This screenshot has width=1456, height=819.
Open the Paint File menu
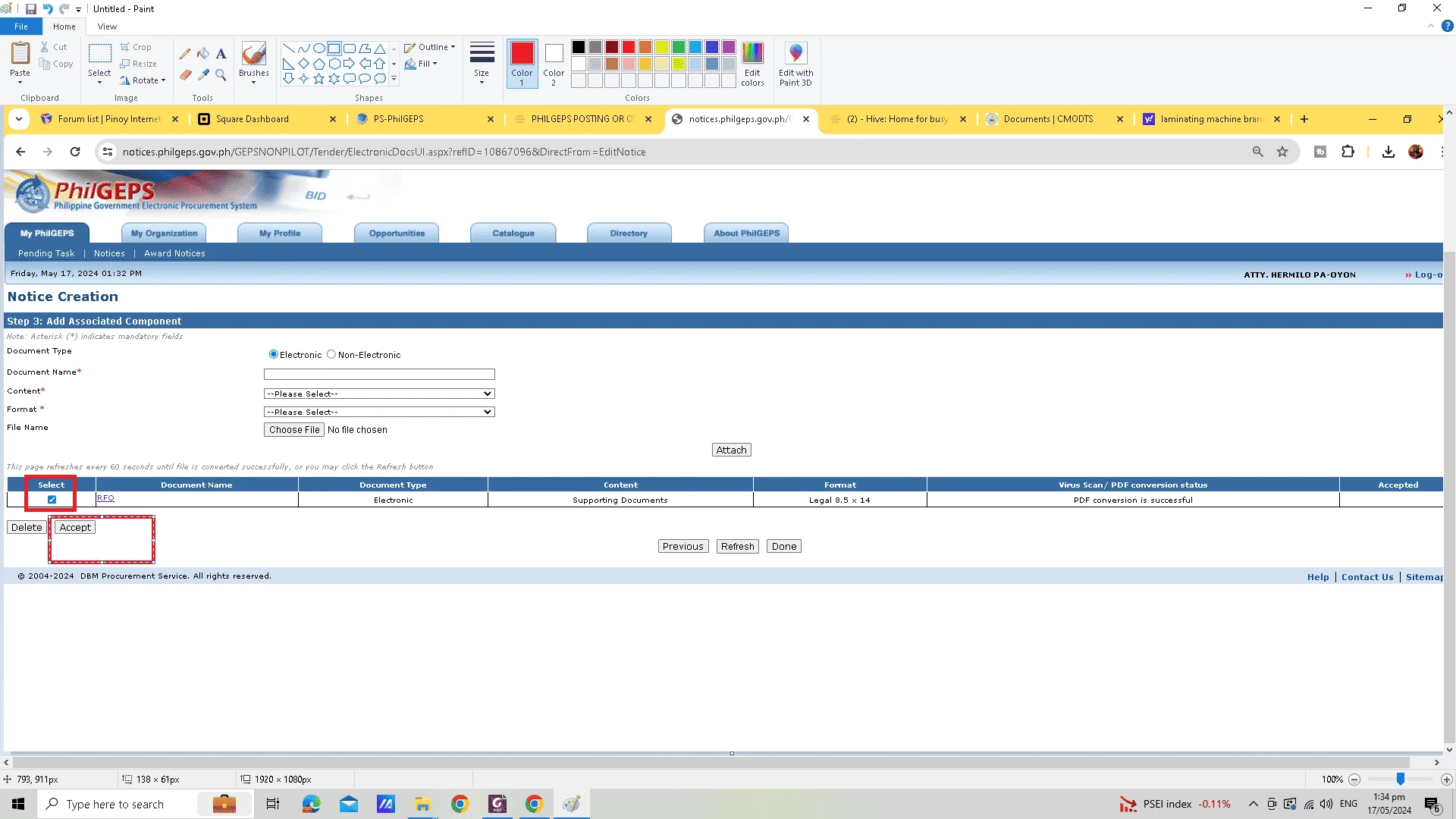[21, 27]
